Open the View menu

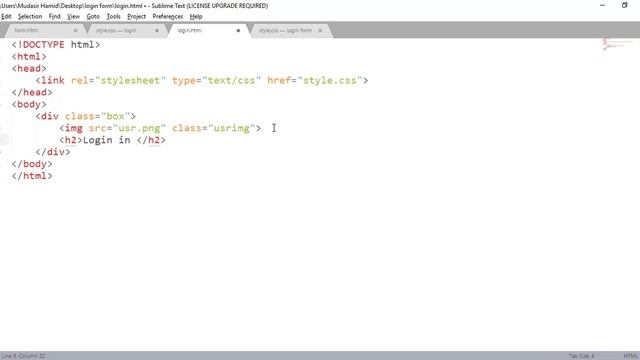pos(73,16)
